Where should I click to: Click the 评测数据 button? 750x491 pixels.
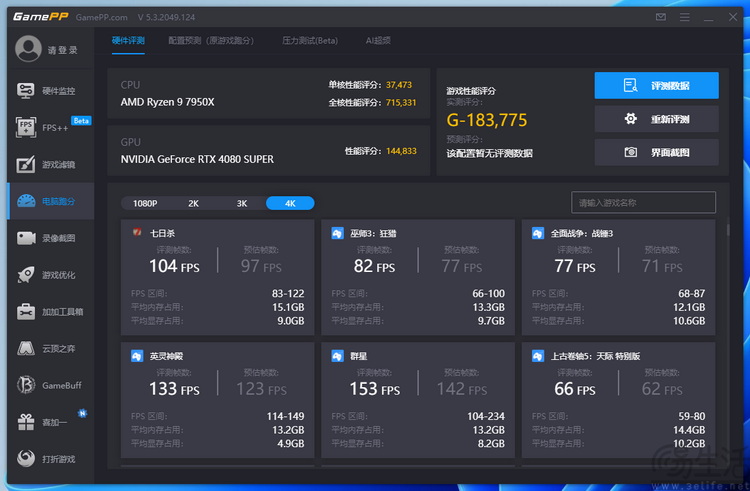[x=656, y=86]
